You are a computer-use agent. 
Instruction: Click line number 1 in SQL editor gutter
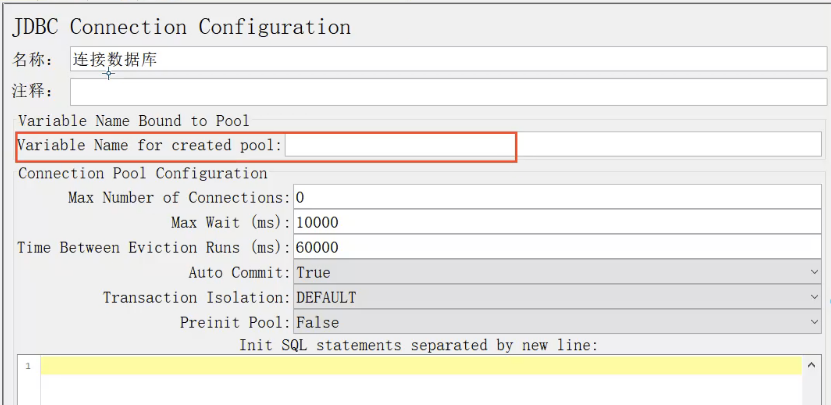[x=28, y=367]
